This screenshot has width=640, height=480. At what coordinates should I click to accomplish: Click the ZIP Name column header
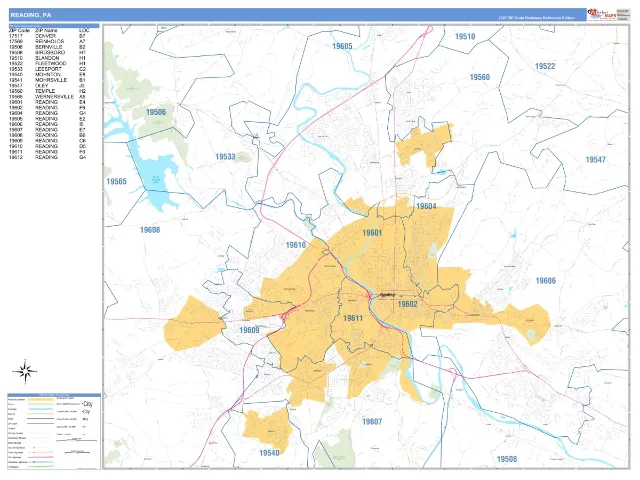coord(46,31)
